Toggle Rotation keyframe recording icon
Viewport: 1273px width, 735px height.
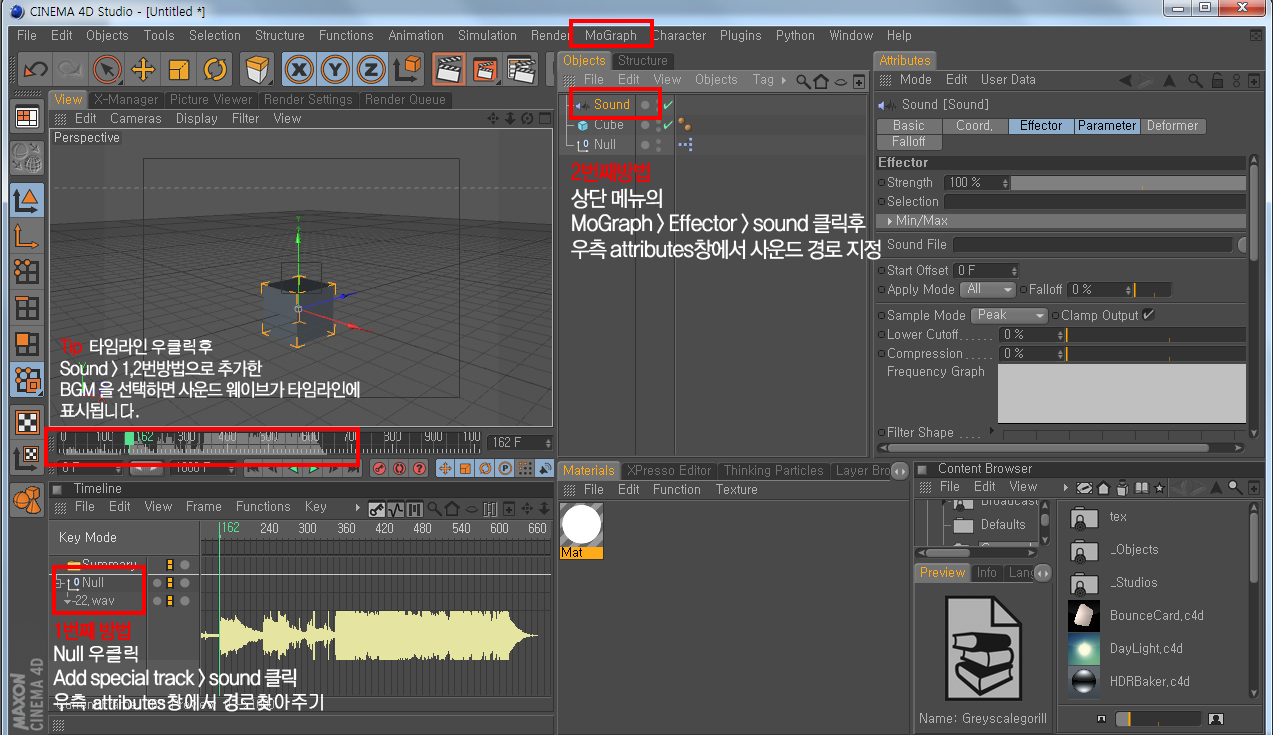[485, 468]
